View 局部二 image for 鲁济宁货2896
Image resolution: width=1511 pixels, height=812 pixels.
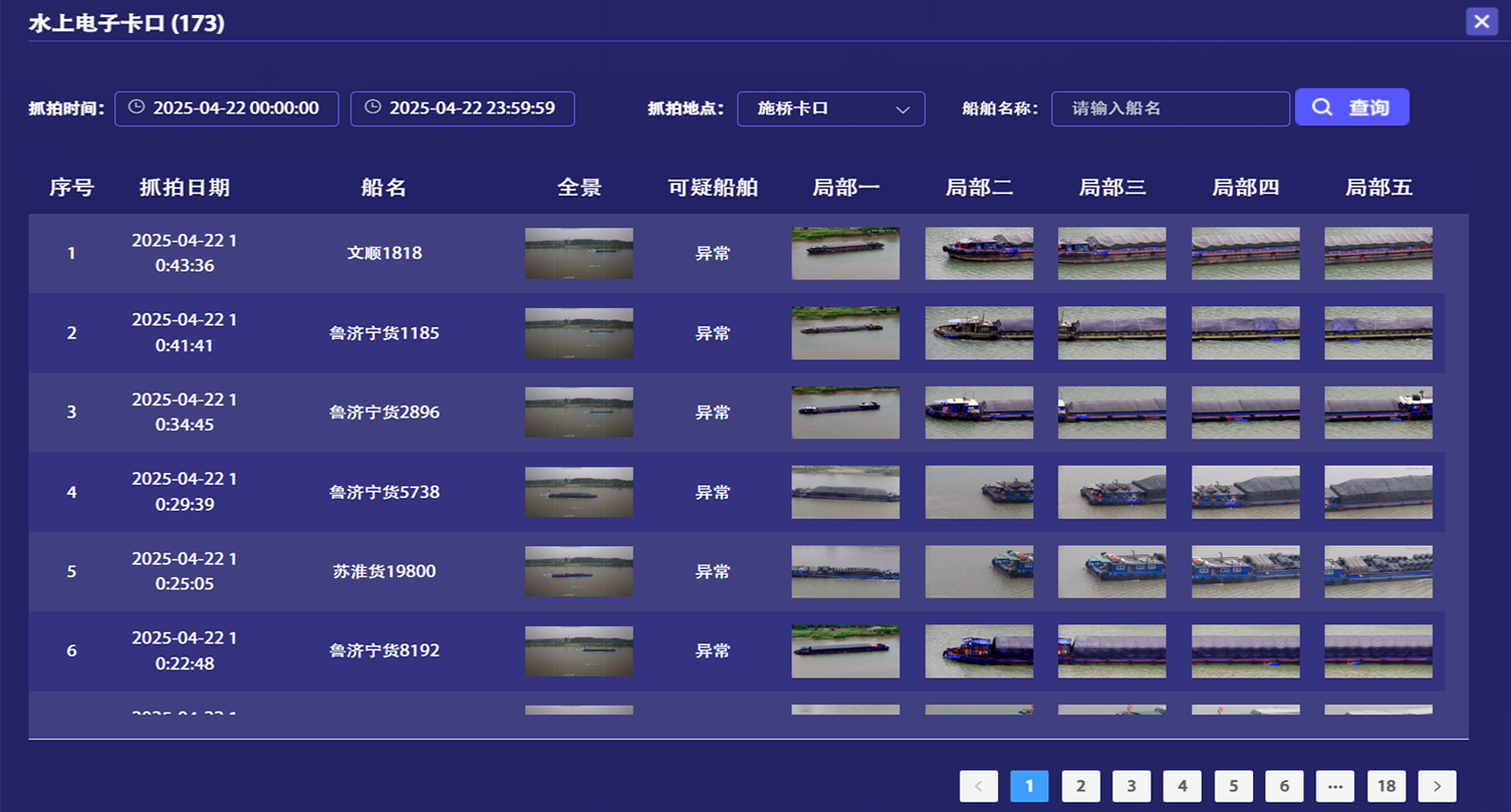click(x=978, y=413)
